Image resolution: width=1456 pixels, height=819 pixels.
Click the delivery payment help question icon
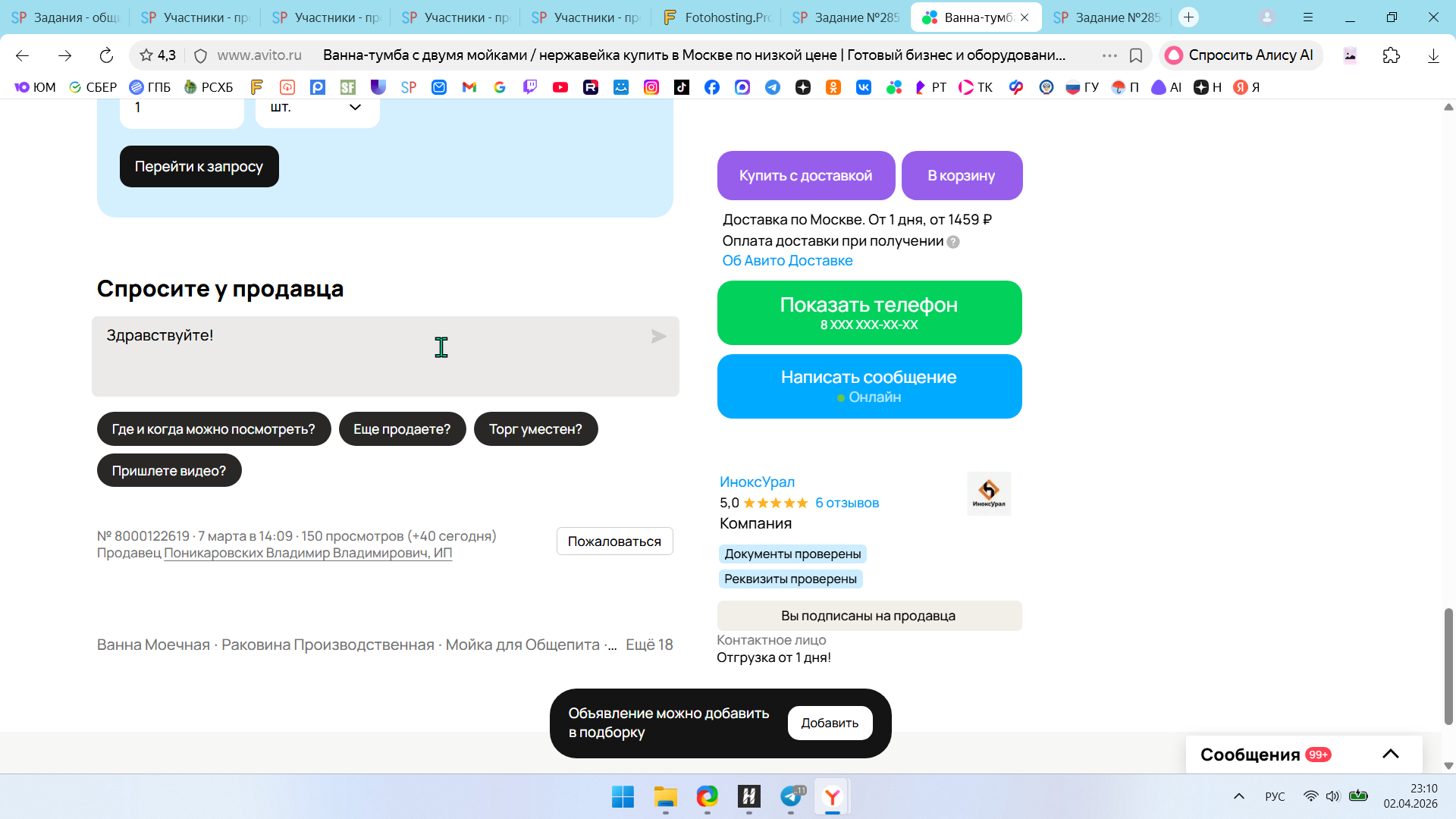953,242
